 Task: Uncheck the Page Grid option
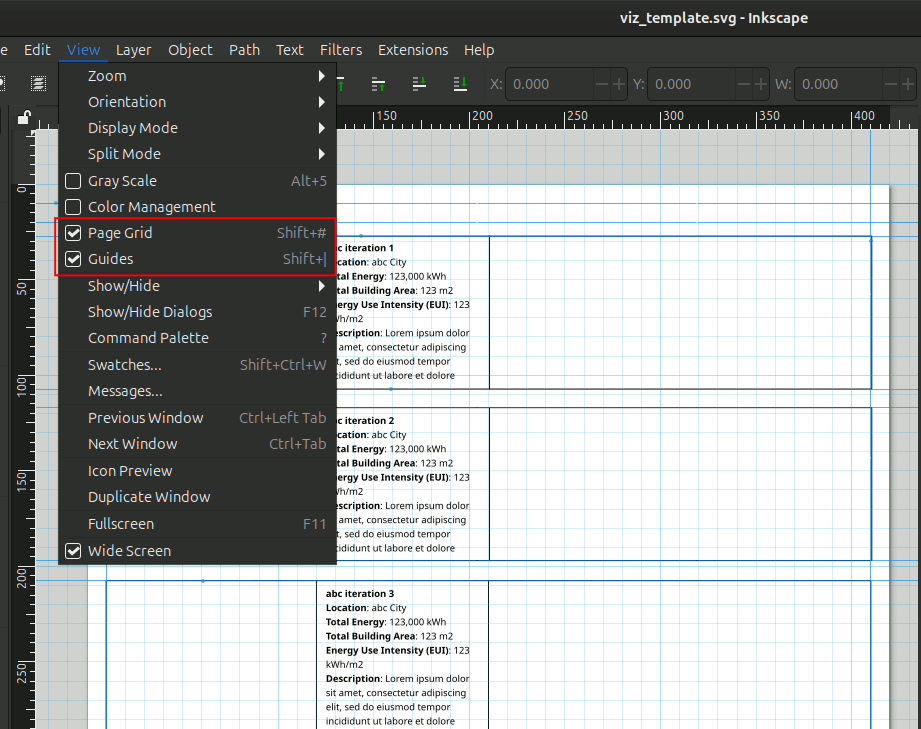click(x=73, y=233)
